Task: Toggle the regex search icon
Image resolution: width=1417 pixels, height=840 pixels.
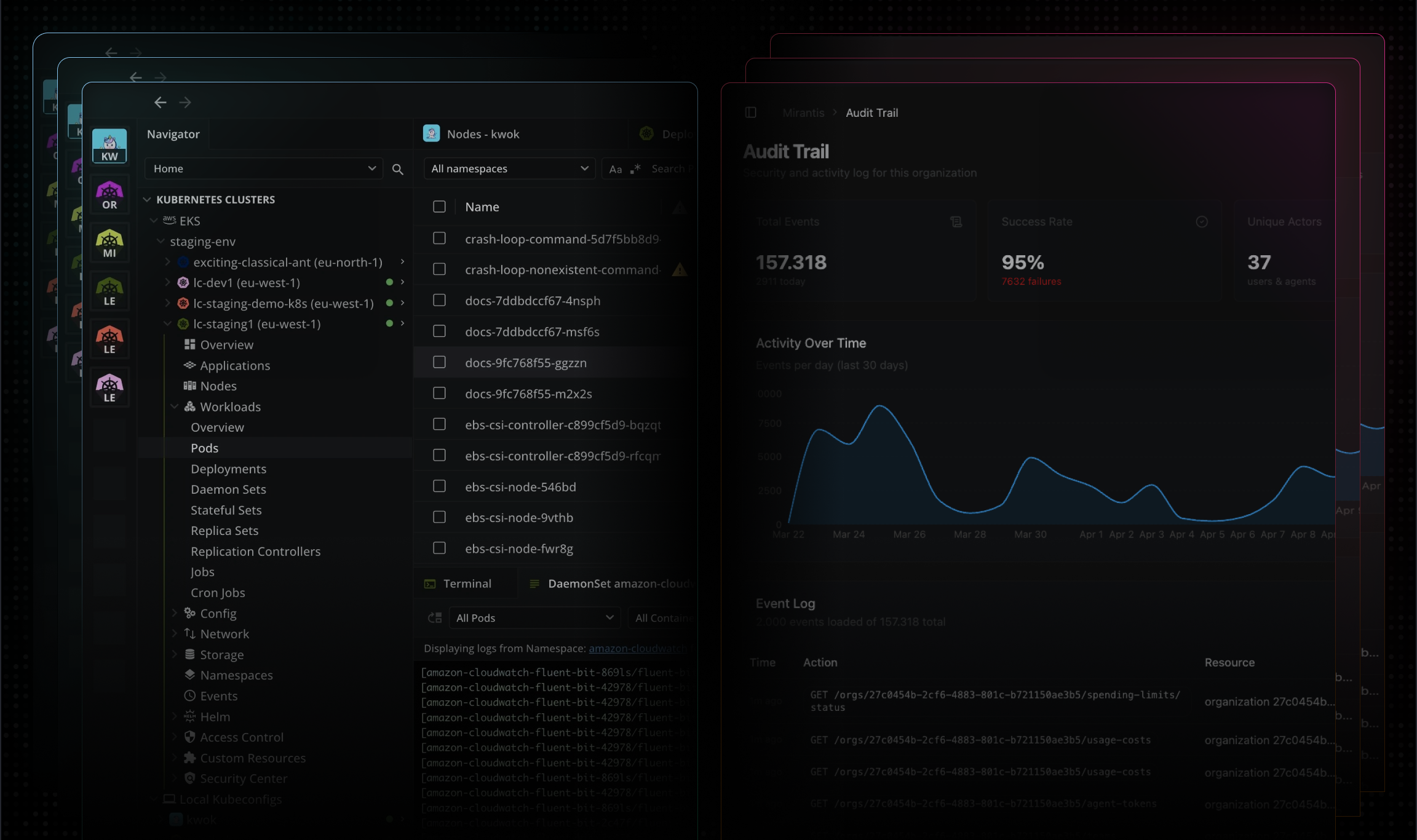Action: click(x=635, y=168)
